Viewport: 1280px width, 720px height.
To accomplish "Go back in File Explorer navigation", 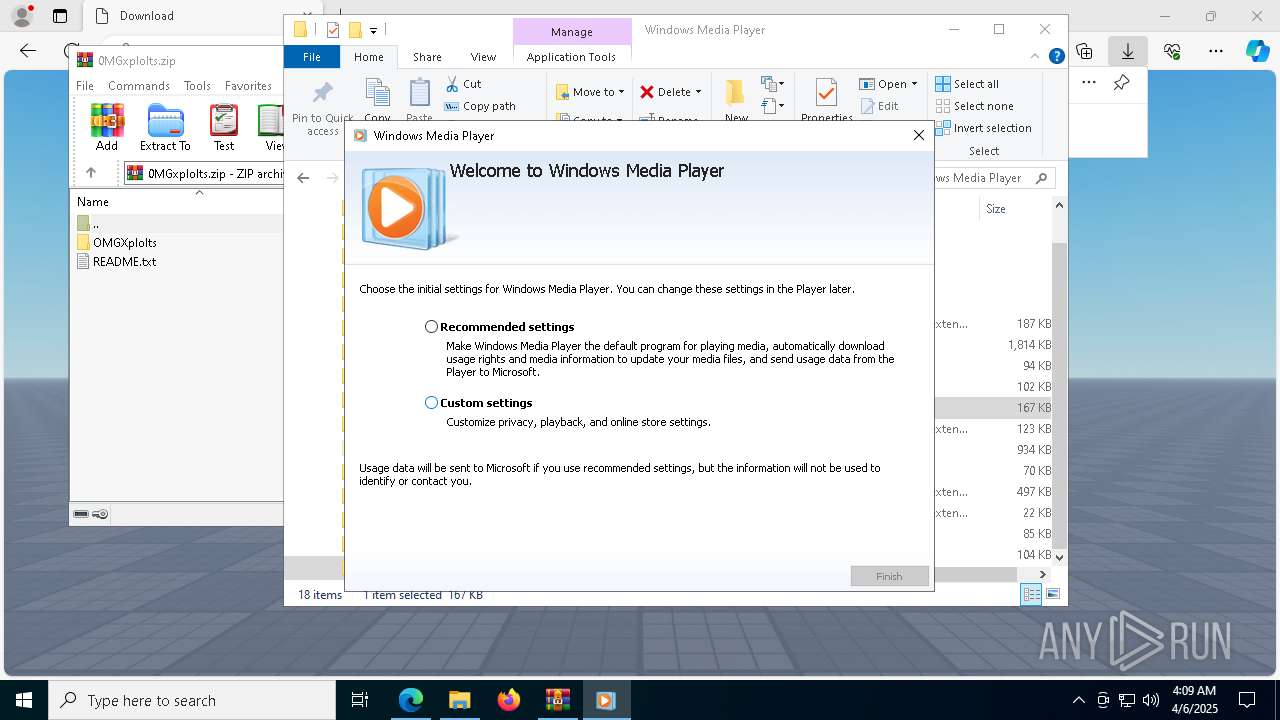I will 303,178.
